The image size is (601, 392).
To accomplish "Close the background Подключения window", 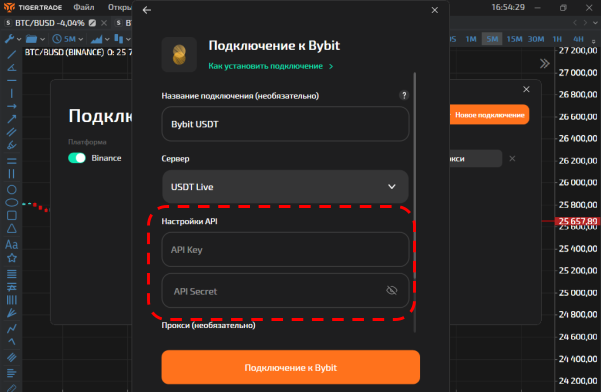I will 526,89.
